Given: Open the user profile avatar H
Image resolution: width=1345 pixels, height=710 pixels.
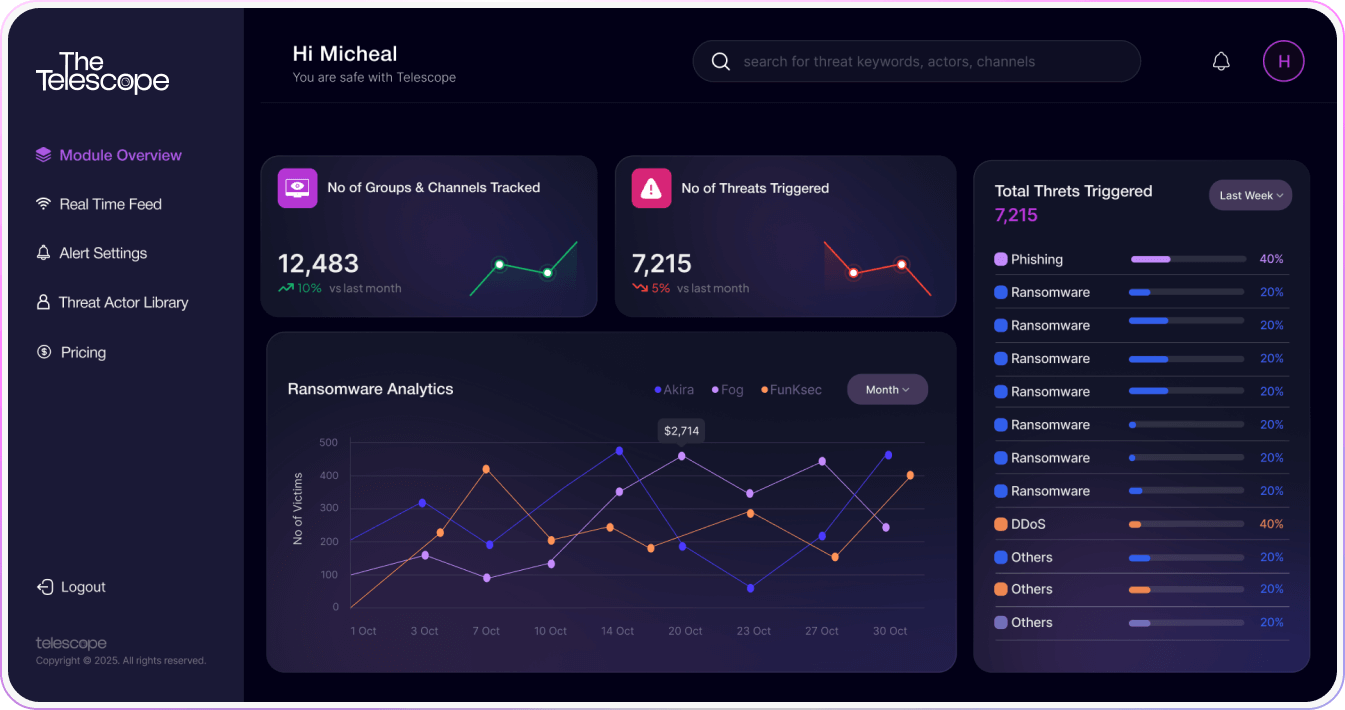Looking at the screenshot, I should point(1284,62).
